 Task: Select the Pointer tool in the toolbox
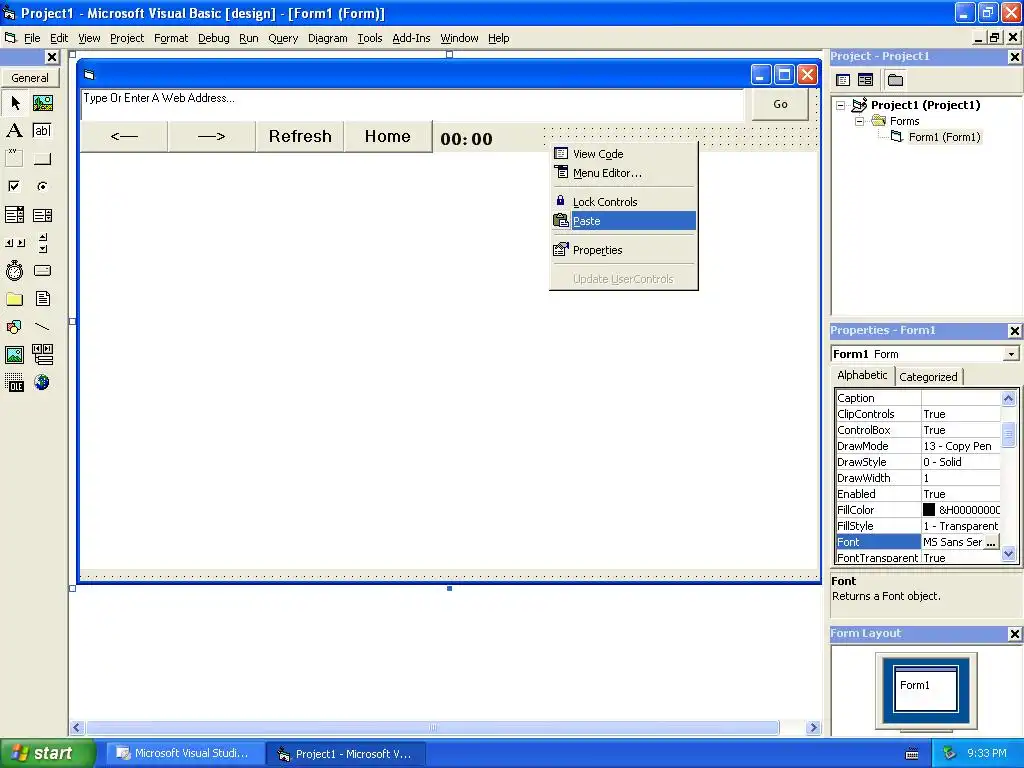pyautogui.click(x=15, y=103)
